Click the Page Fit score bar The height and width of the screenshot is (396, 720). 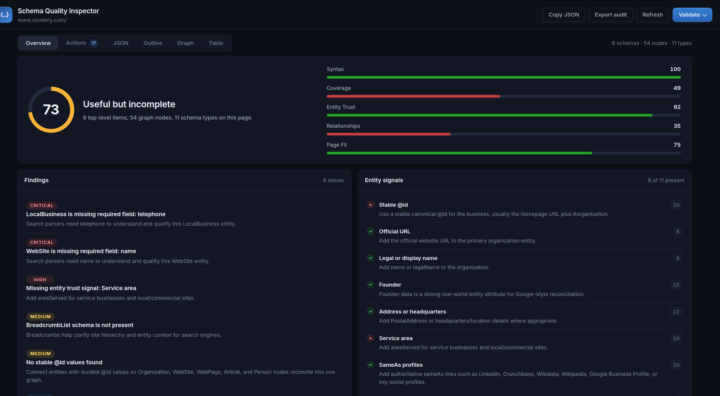pyautogui.click(x=503, y=153)
